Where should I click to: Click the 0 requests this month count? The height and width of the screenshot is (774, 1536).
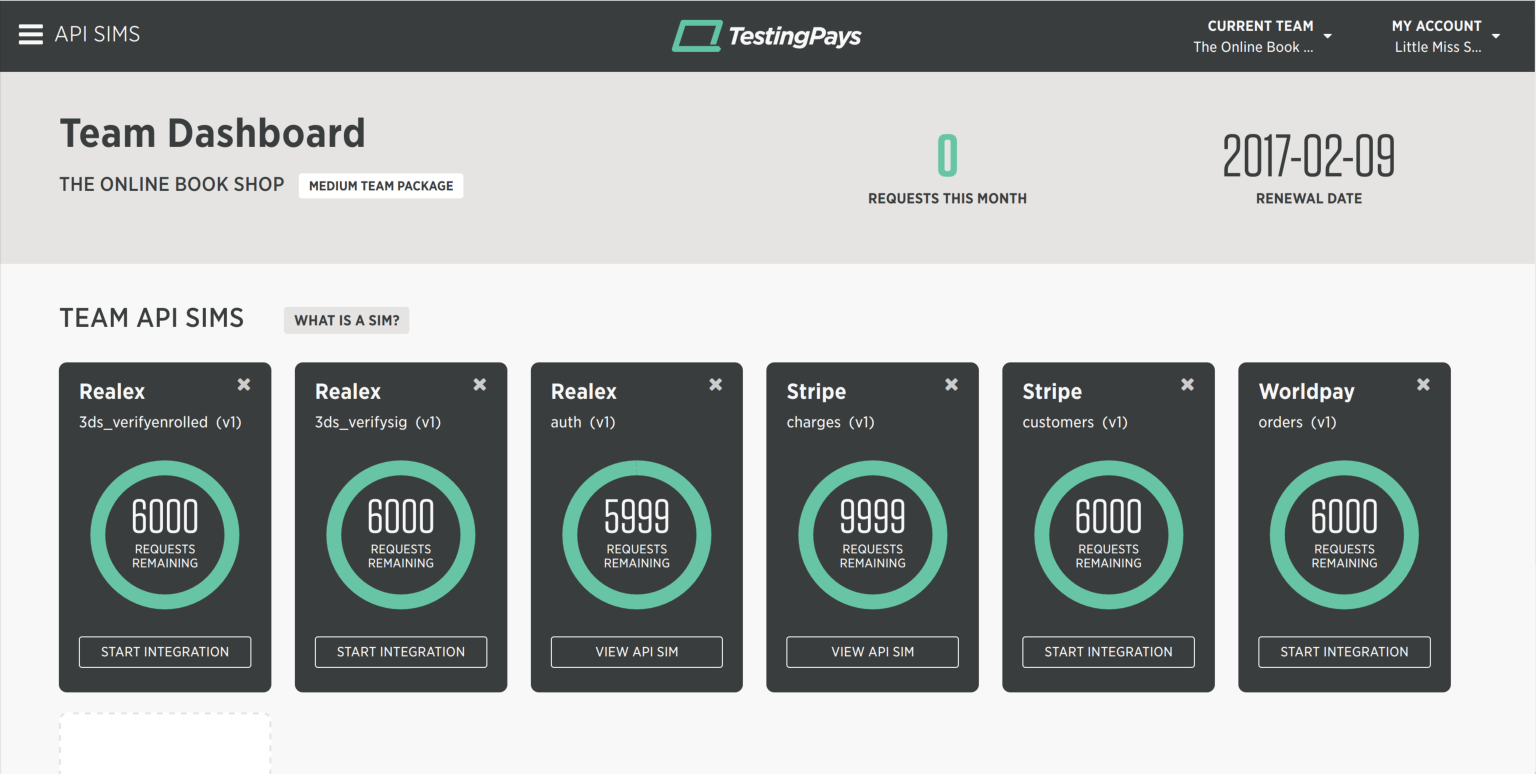(947, 157)
